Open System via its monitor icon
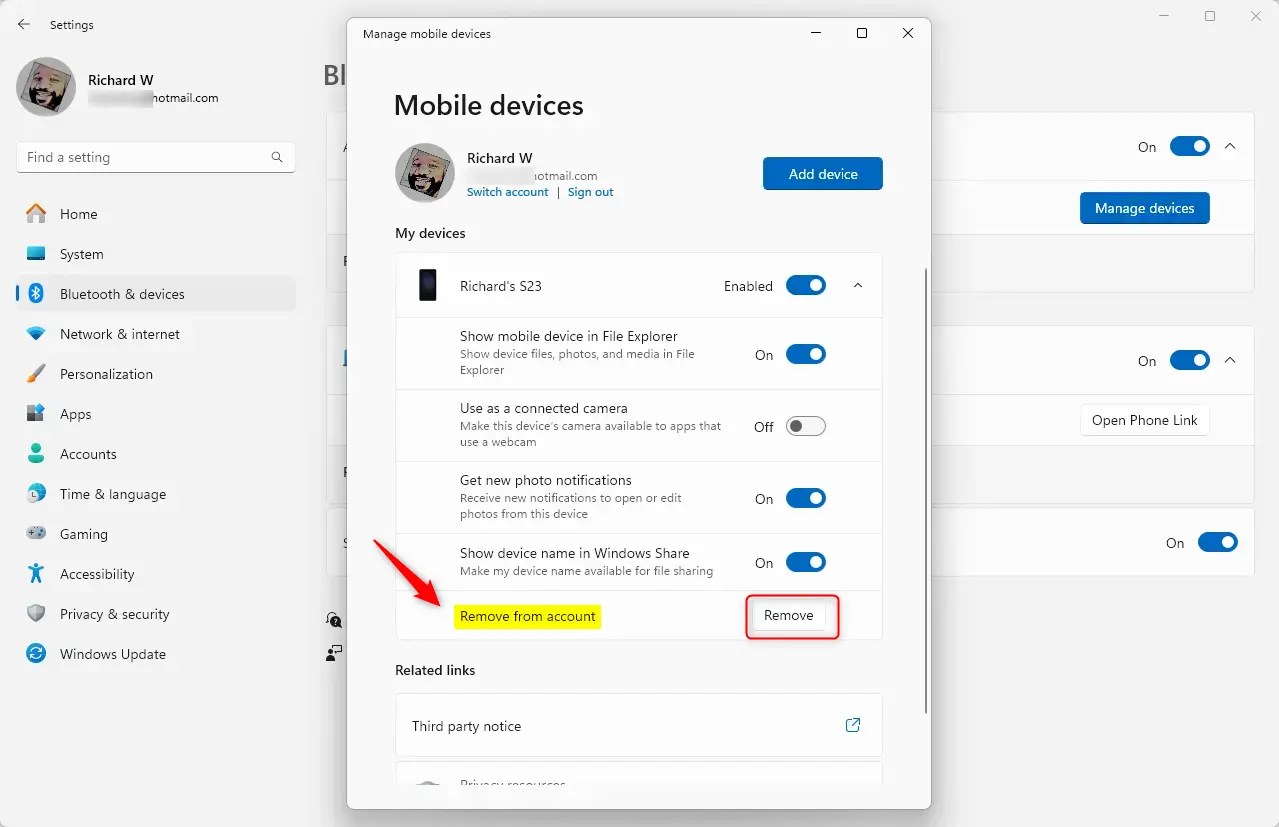The height and width of the screenshot is (827, 1279). click(x=36, y=254)
